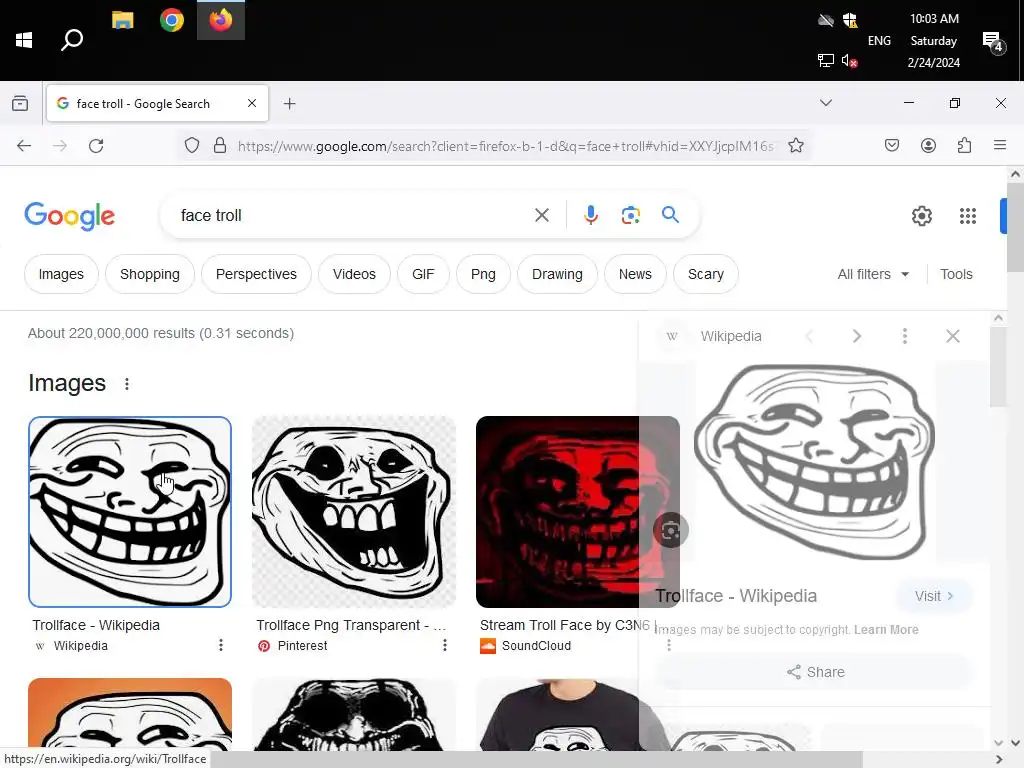Click the Visit button in preview
The height and width of the screenshot is (768, 1024).
934,596
